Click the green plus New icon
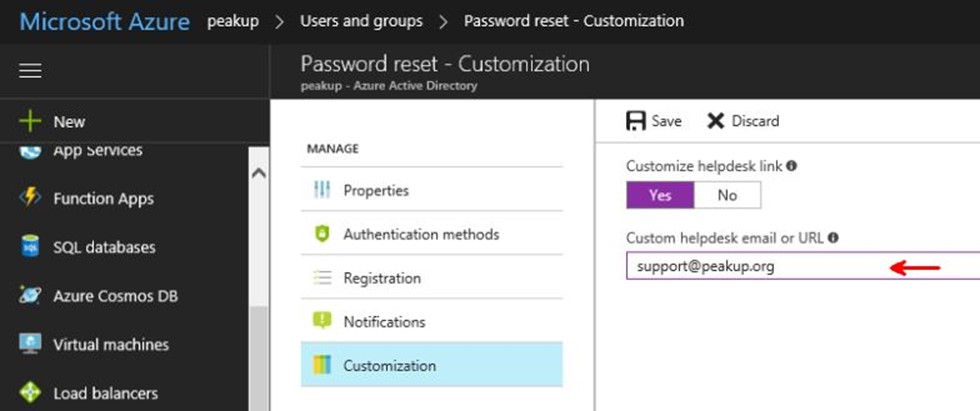 (30, 121)
